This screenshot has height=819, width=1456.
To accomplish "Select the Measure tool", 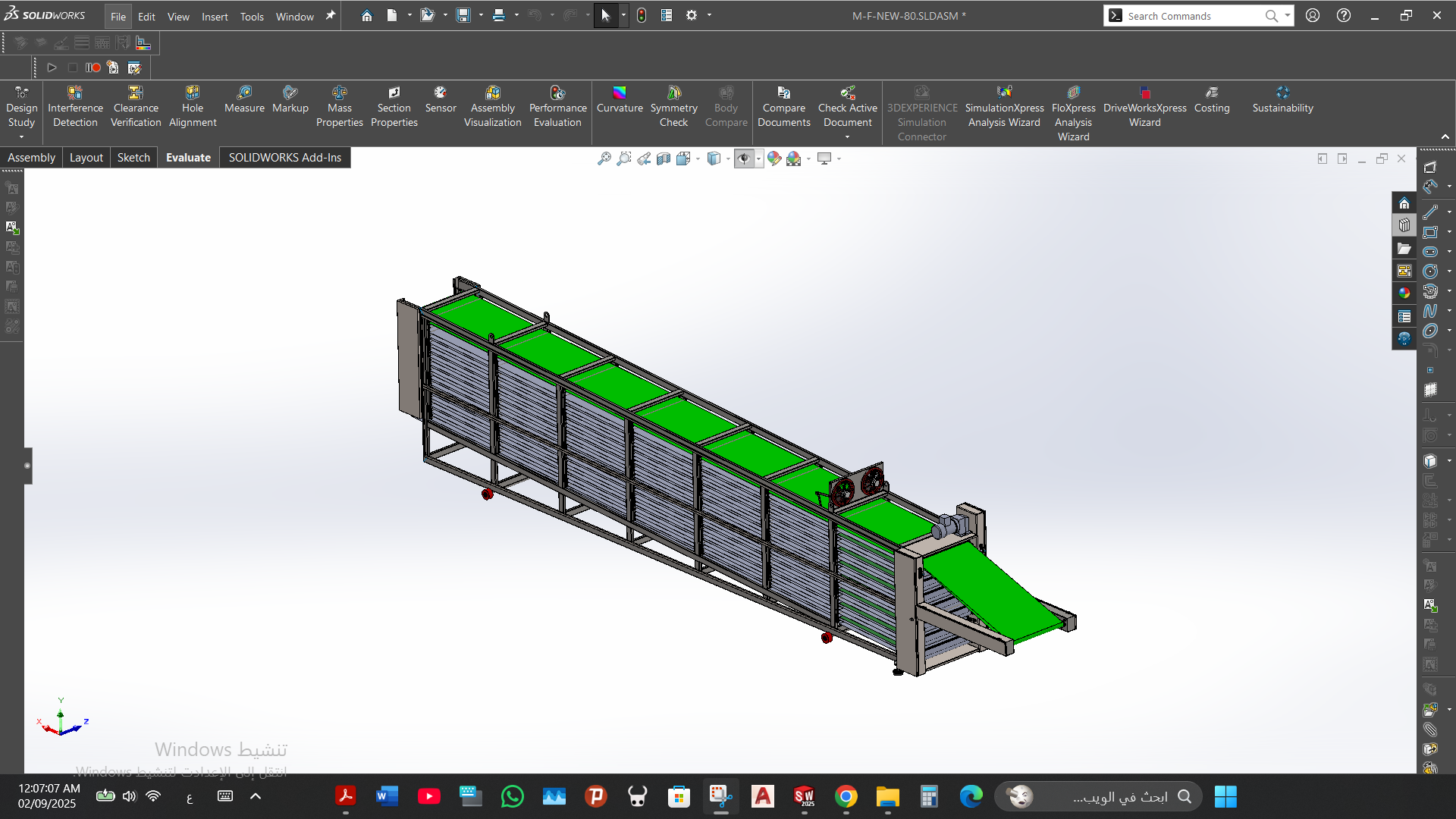I will click(x=244, y=100).
